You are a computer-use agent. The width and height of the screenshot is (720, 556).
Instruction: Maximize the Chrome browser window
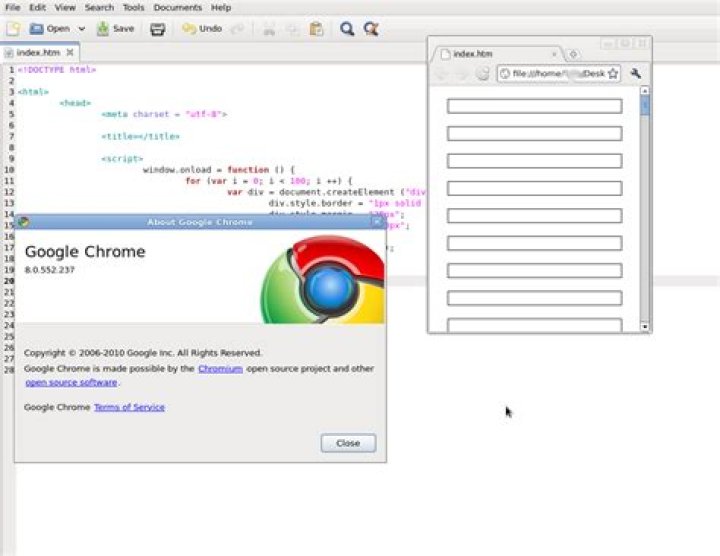click(625, 44)
